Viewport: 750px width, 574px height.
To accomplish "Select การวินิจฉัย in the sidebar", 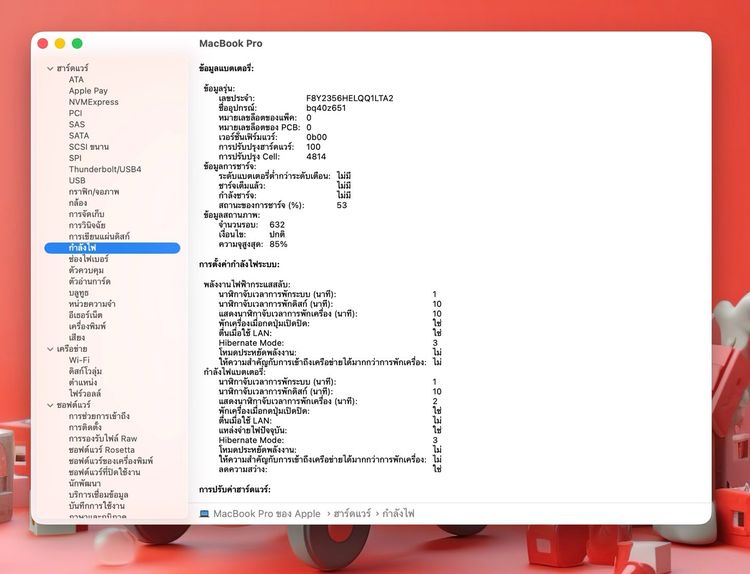I will (87, 225).
